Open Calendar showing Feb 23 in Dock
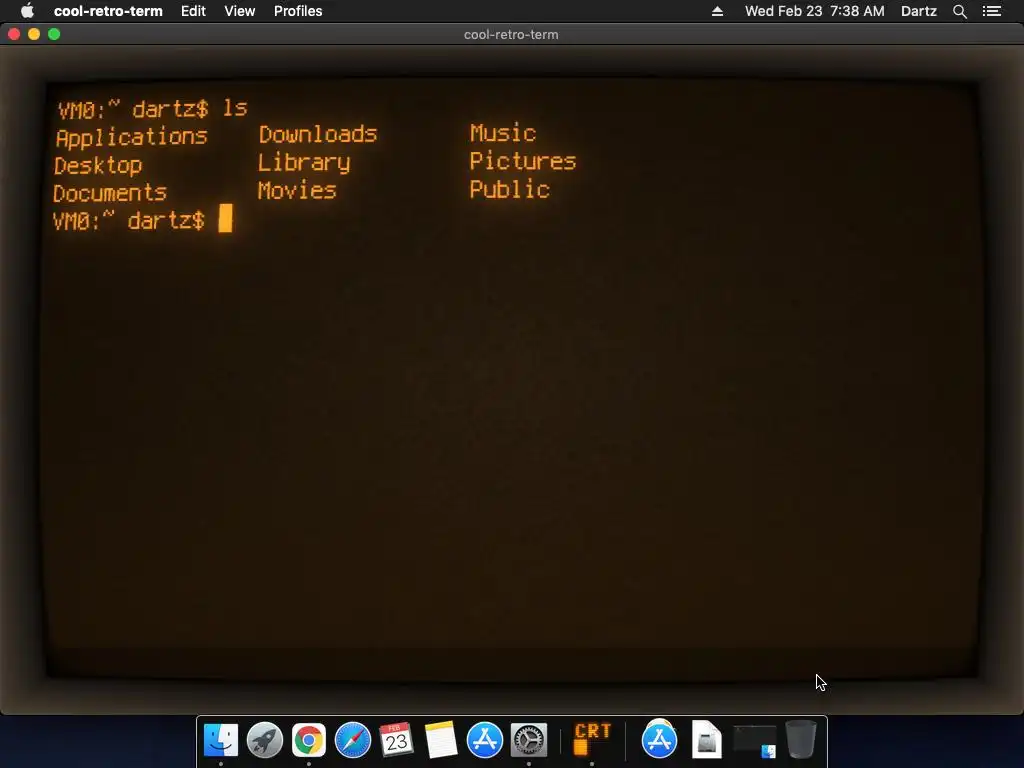Viewport: 1024px width, 768px height. click(396, 740)
